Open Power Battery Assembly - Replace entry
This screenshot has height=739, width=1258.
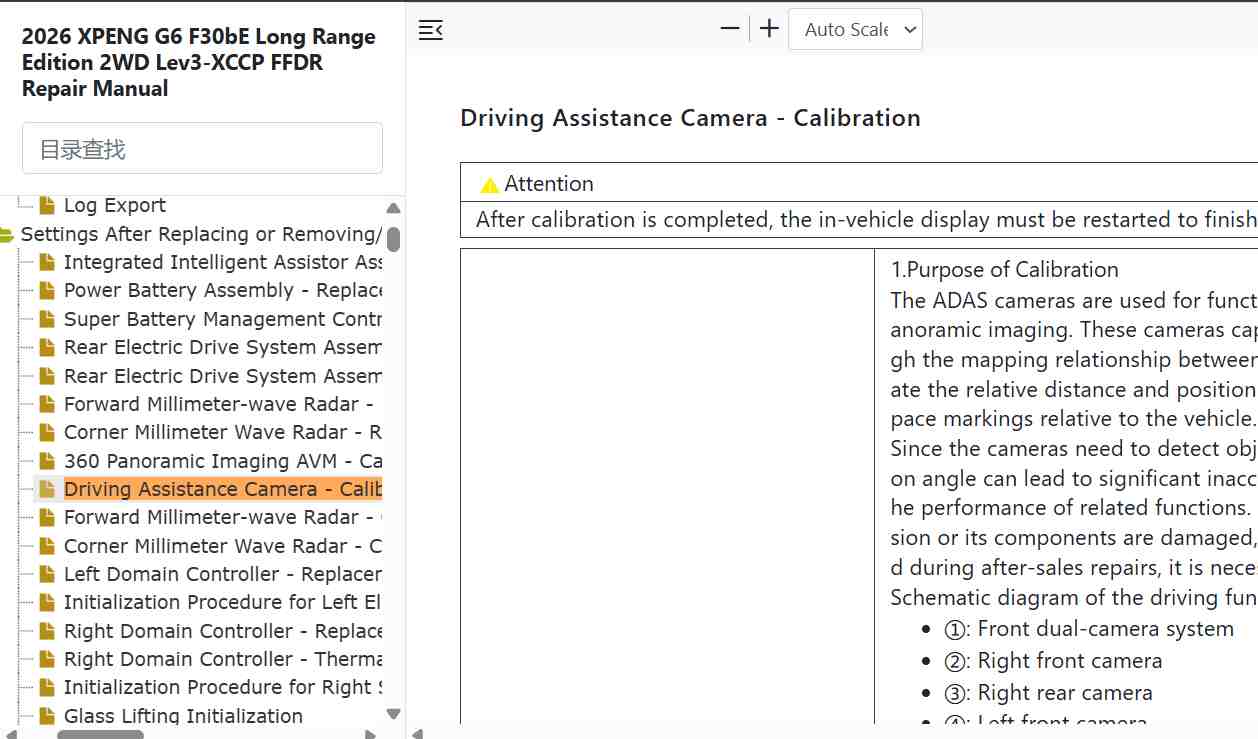[x=223, y=290]
